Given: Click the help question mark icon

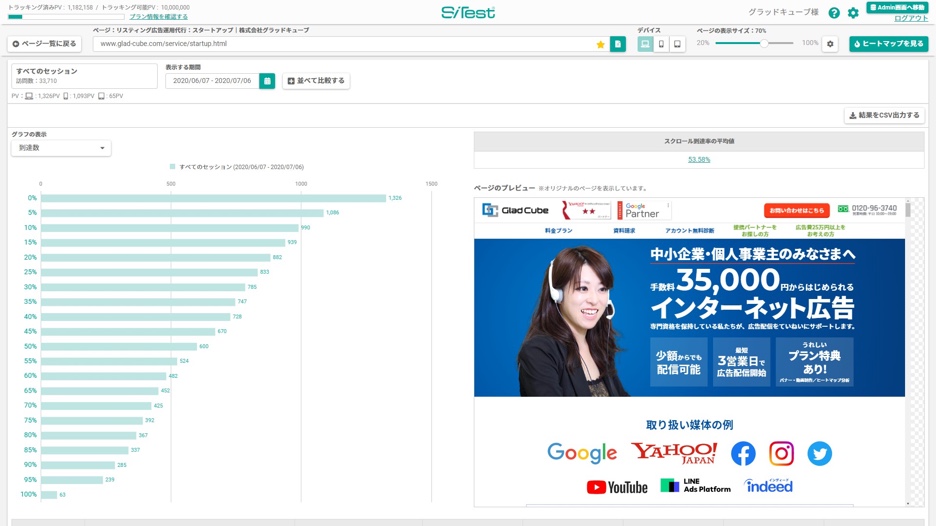Looking at the screenshot, I should (834, 13).
